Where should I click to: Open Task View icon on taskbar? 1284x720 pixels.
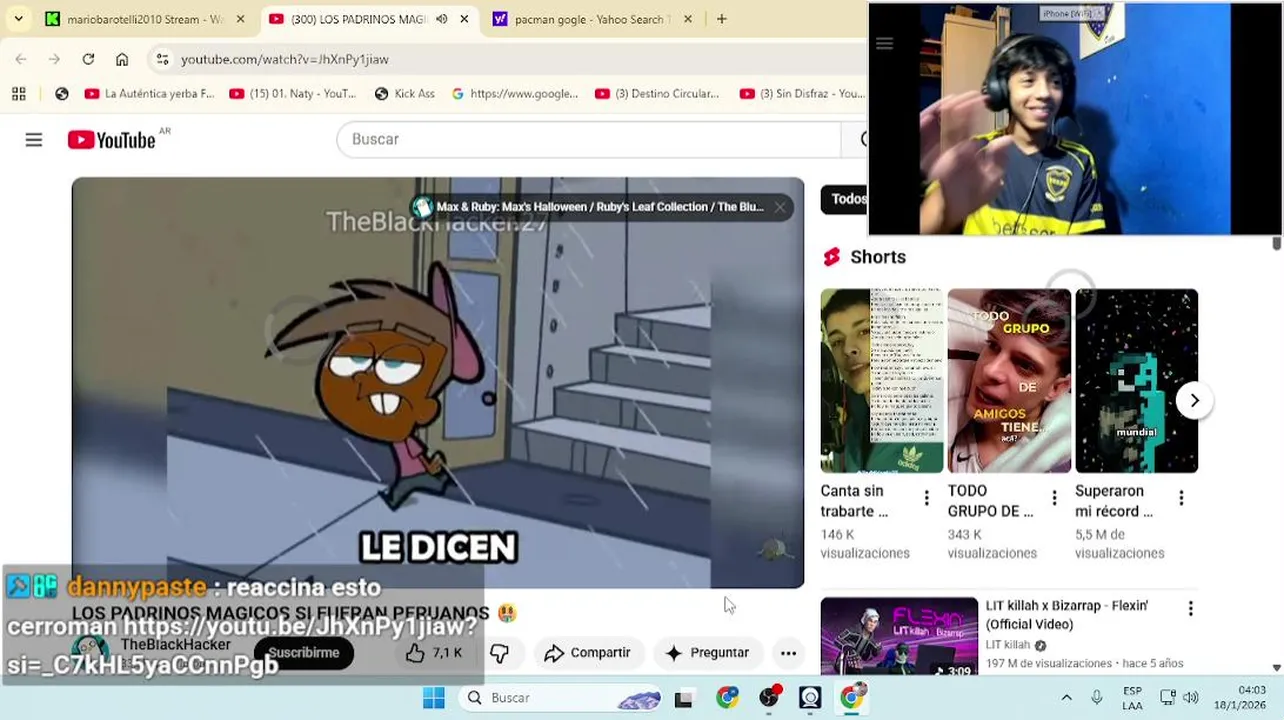click(x=684, y=698)
